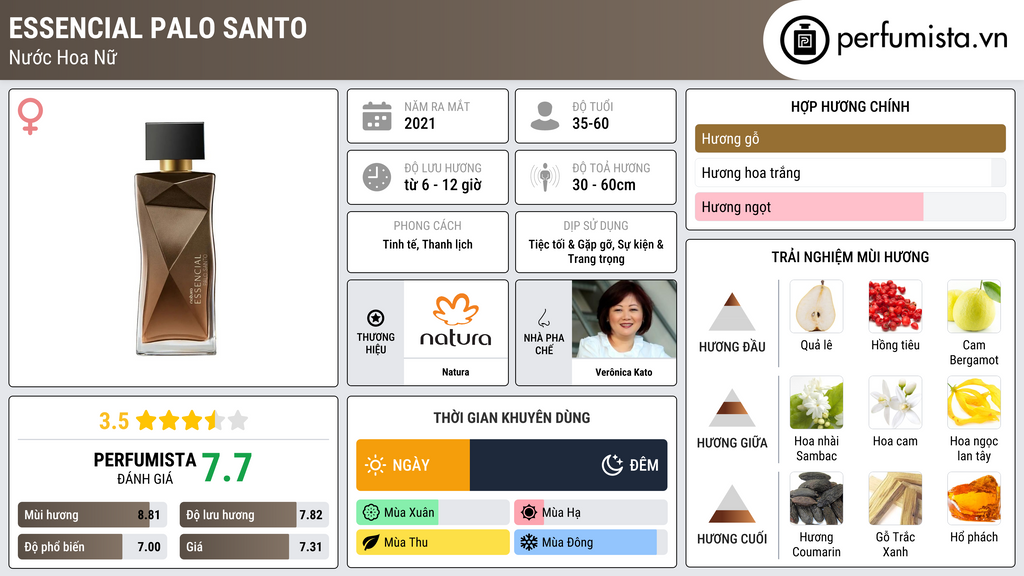Click the snowflake icon for Mùa Đông
Screen dimensions: 1024x576
[x=529, y=542]
